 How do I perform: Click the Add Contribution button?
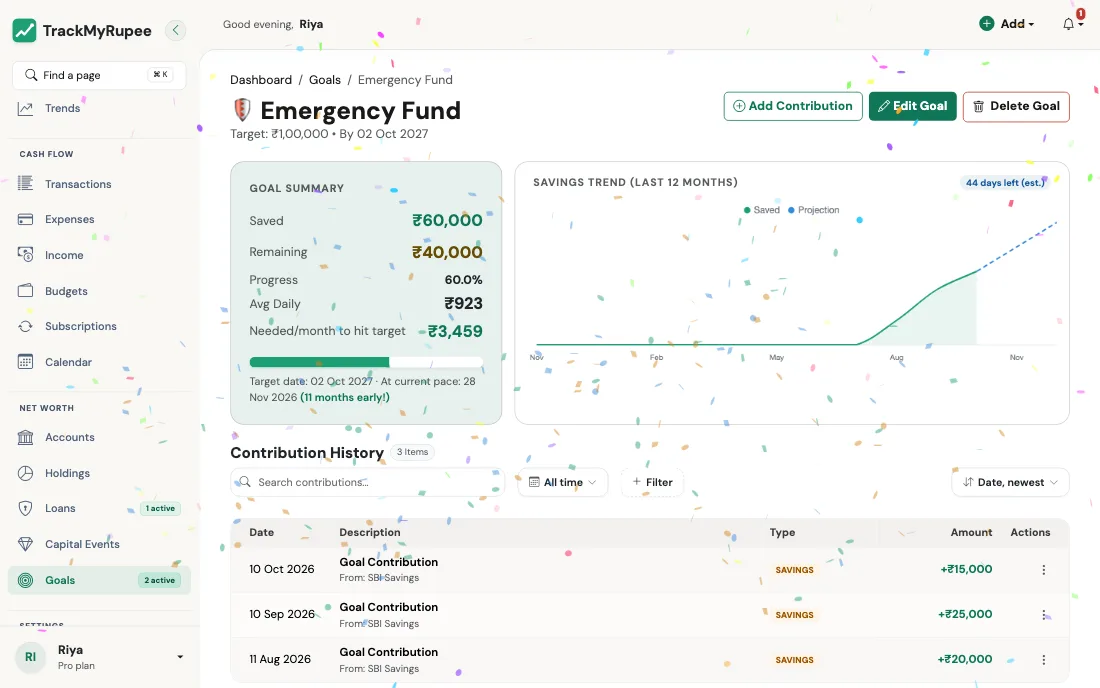(x=793, y=106)
